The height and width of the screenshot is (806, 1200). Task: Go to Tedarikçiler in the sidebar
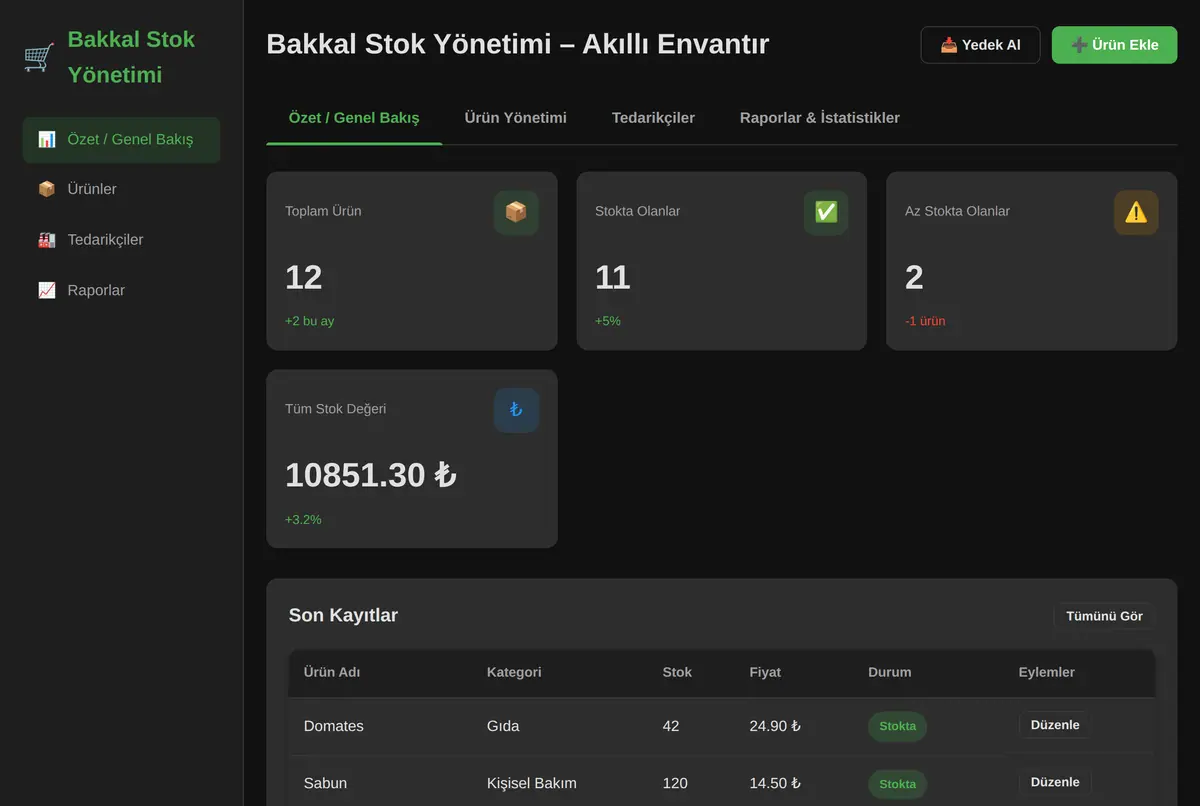click(x=121, y=240)
